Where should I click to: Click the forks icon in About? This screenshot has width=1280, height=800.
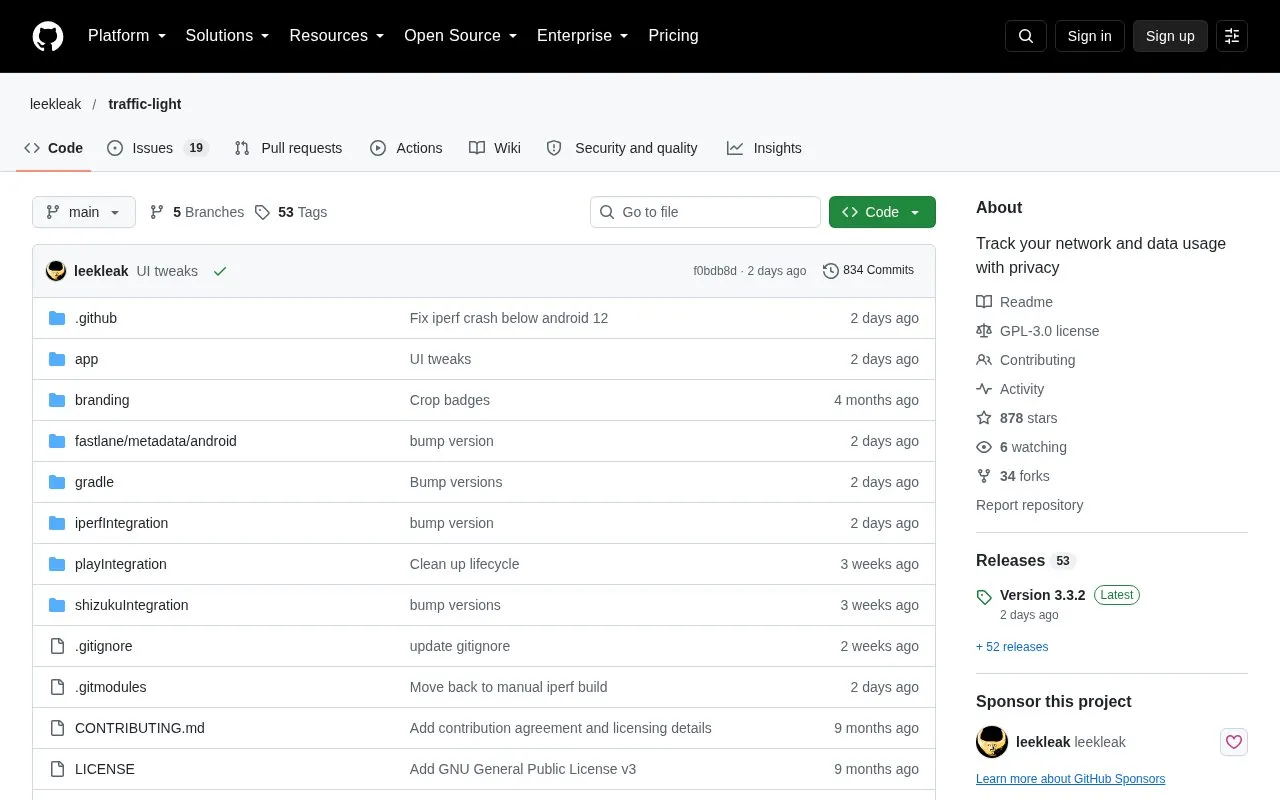coord(984,476)
